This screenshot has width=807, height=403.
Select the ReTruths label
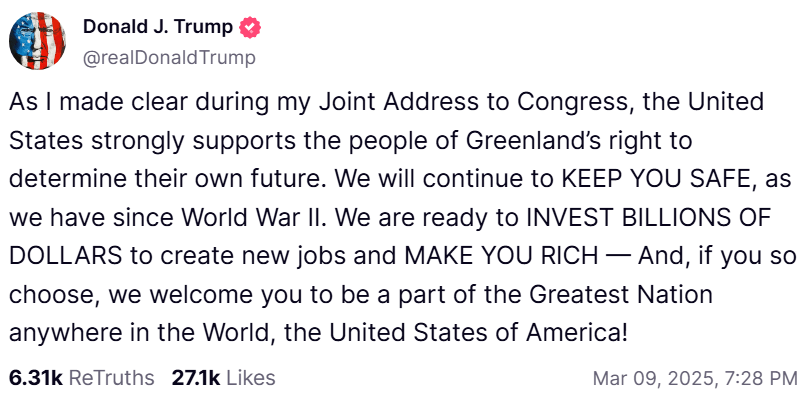pyautogui.click(x=112, y=378)
